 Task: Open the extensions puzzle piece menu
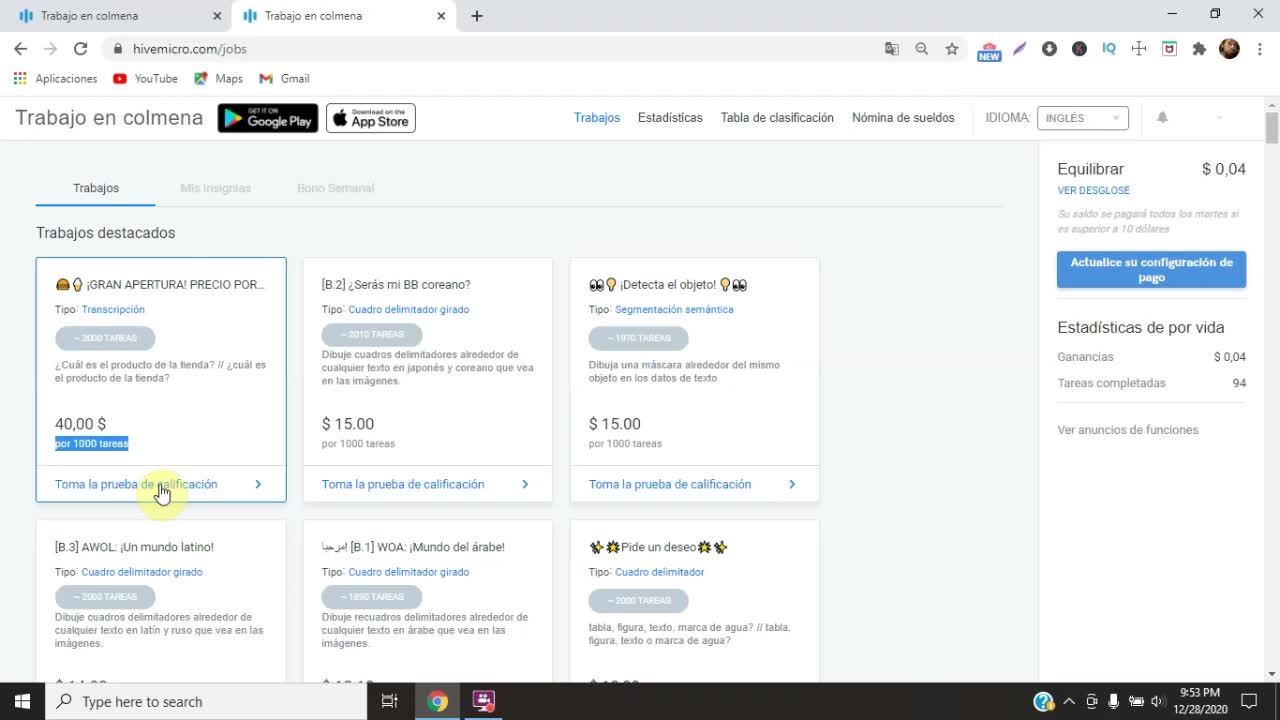coord(1199,48)
